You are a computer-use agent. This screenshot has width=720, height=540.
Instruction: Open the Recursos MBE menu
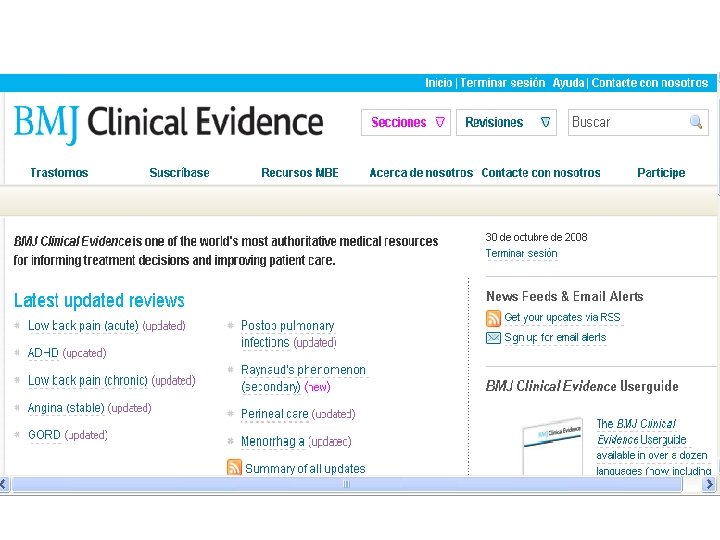(x=300, y=173)
